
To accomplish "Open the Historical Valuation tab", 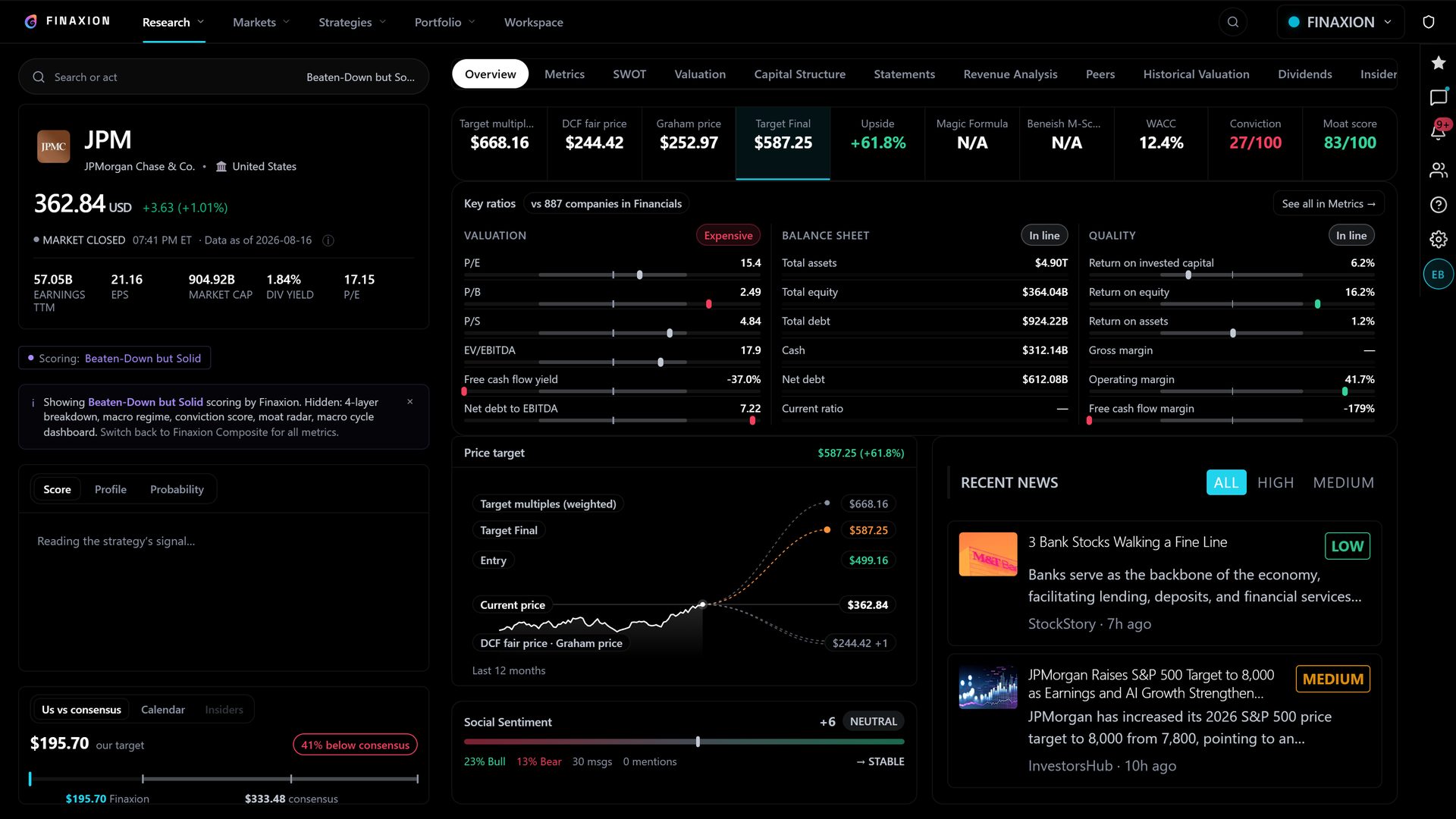I will [1196, 74].
